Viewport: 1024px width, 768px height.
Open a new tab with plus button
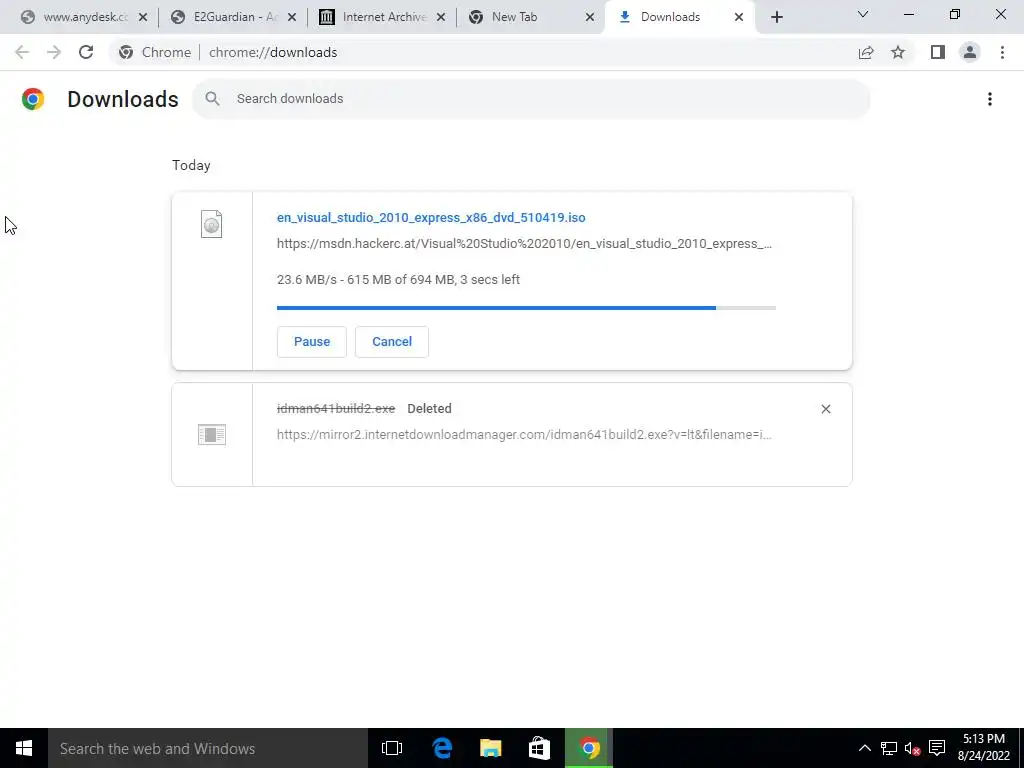click(776, 17)
